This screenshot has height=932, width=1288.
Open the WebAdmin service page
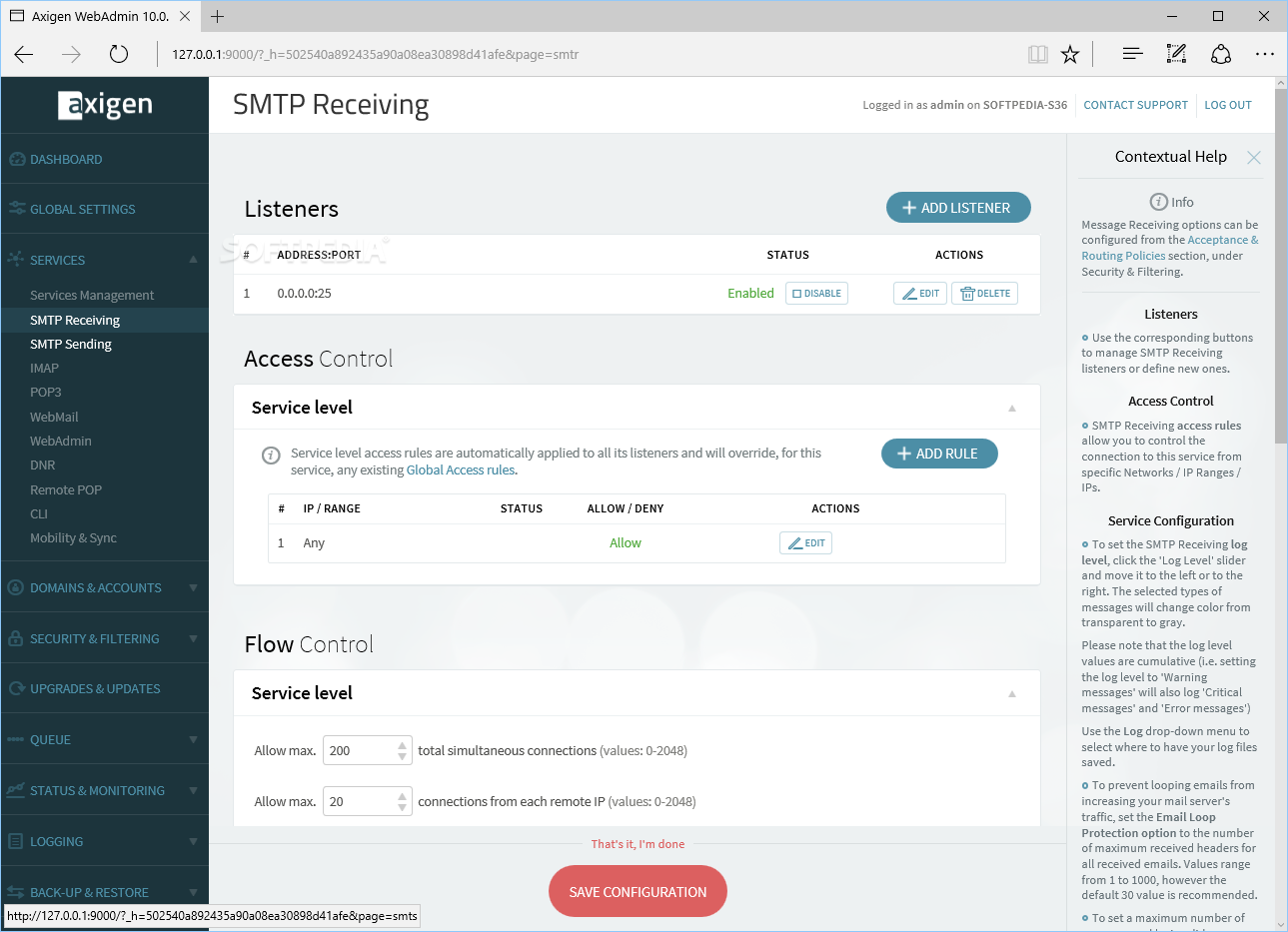pos(61,441)
